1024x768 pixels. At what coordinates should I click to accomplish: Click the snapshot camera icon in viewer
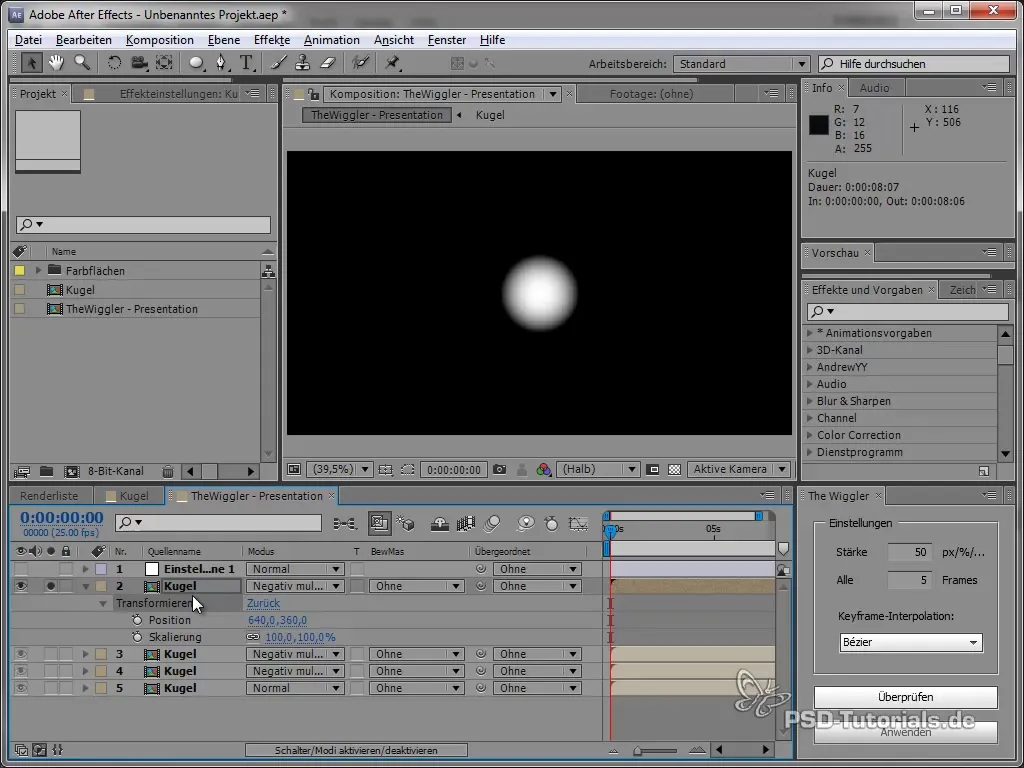[500, 470]
